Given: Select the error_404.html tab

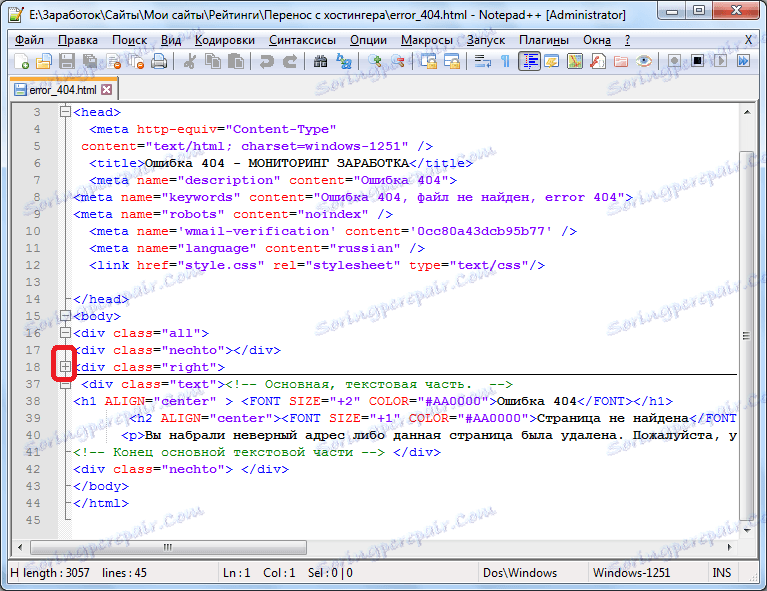Looking at the screenshot, I should click(x=64, y=90).
